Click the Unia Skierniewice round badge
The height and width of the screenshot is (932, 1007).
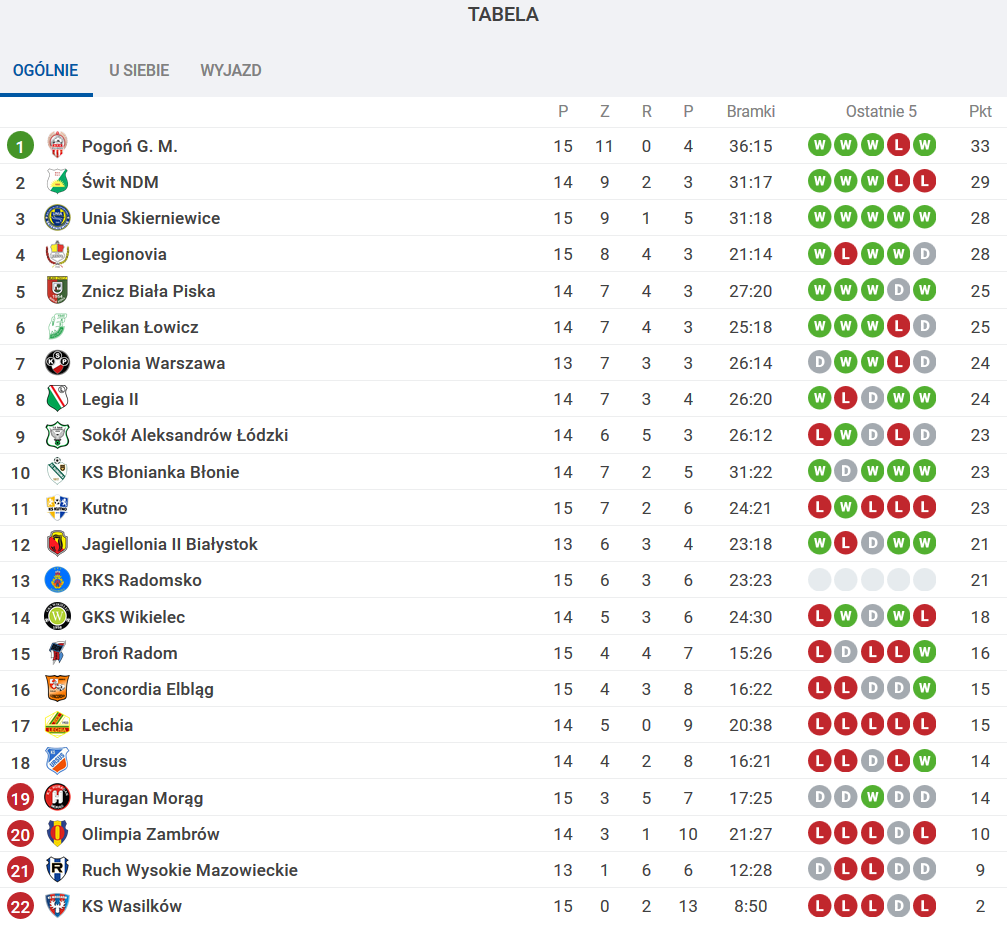point(57,218)
